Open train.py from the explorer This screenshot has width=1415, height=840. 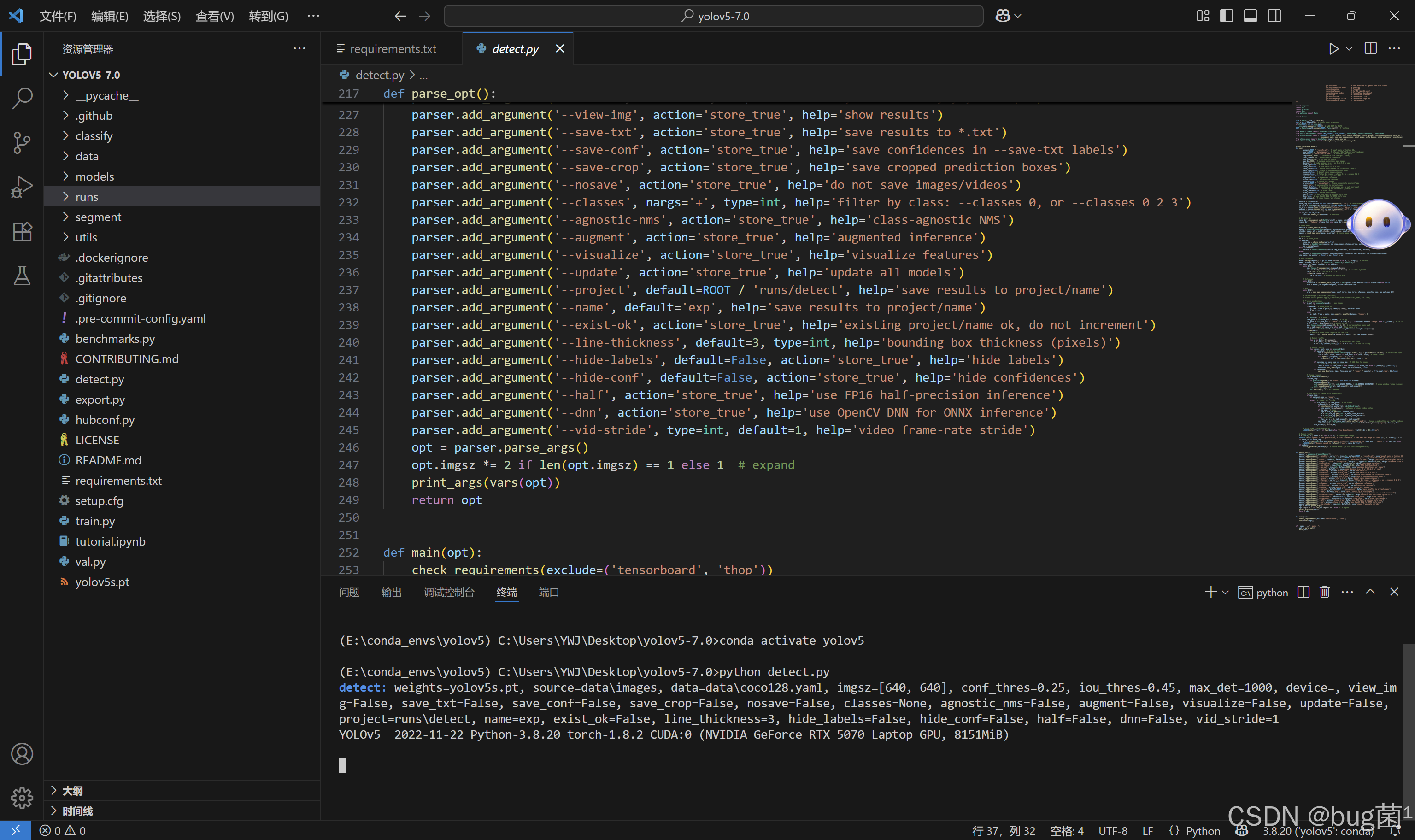click(x=95, y=521)
